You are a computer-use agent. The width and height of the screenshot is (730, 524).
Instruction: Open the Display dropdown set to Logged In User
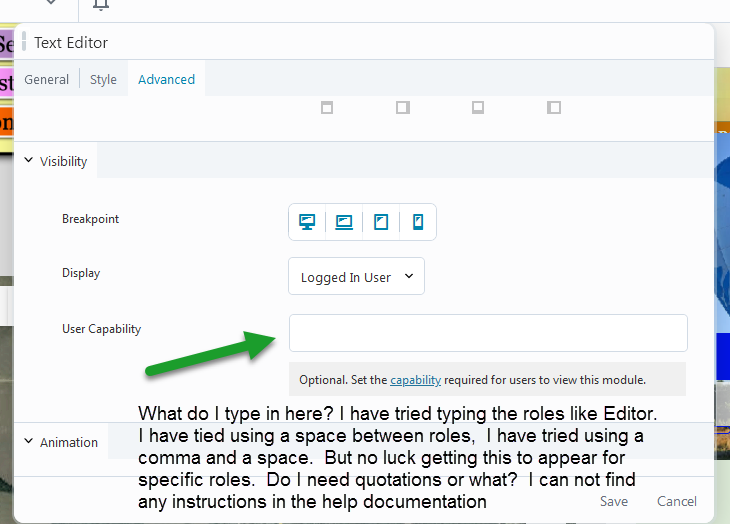point(356,277)
